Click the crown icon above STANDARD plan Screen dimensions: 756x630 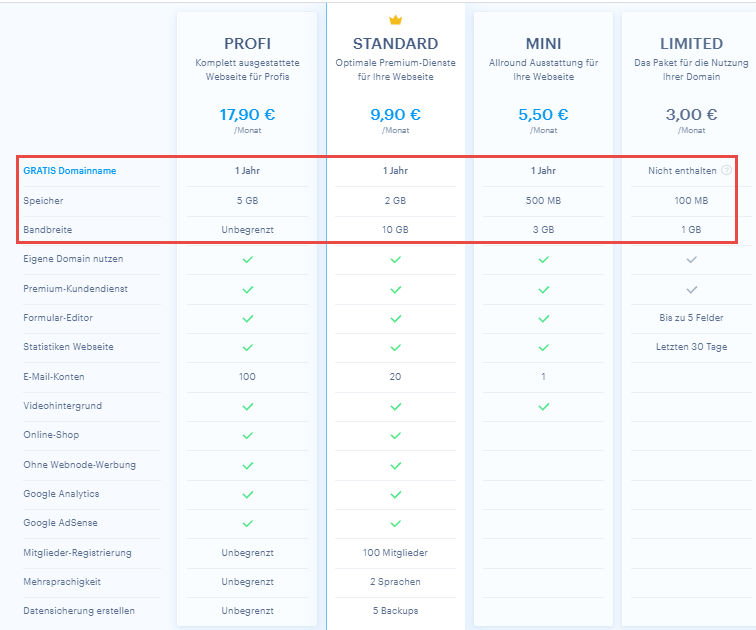coord(395,20)
